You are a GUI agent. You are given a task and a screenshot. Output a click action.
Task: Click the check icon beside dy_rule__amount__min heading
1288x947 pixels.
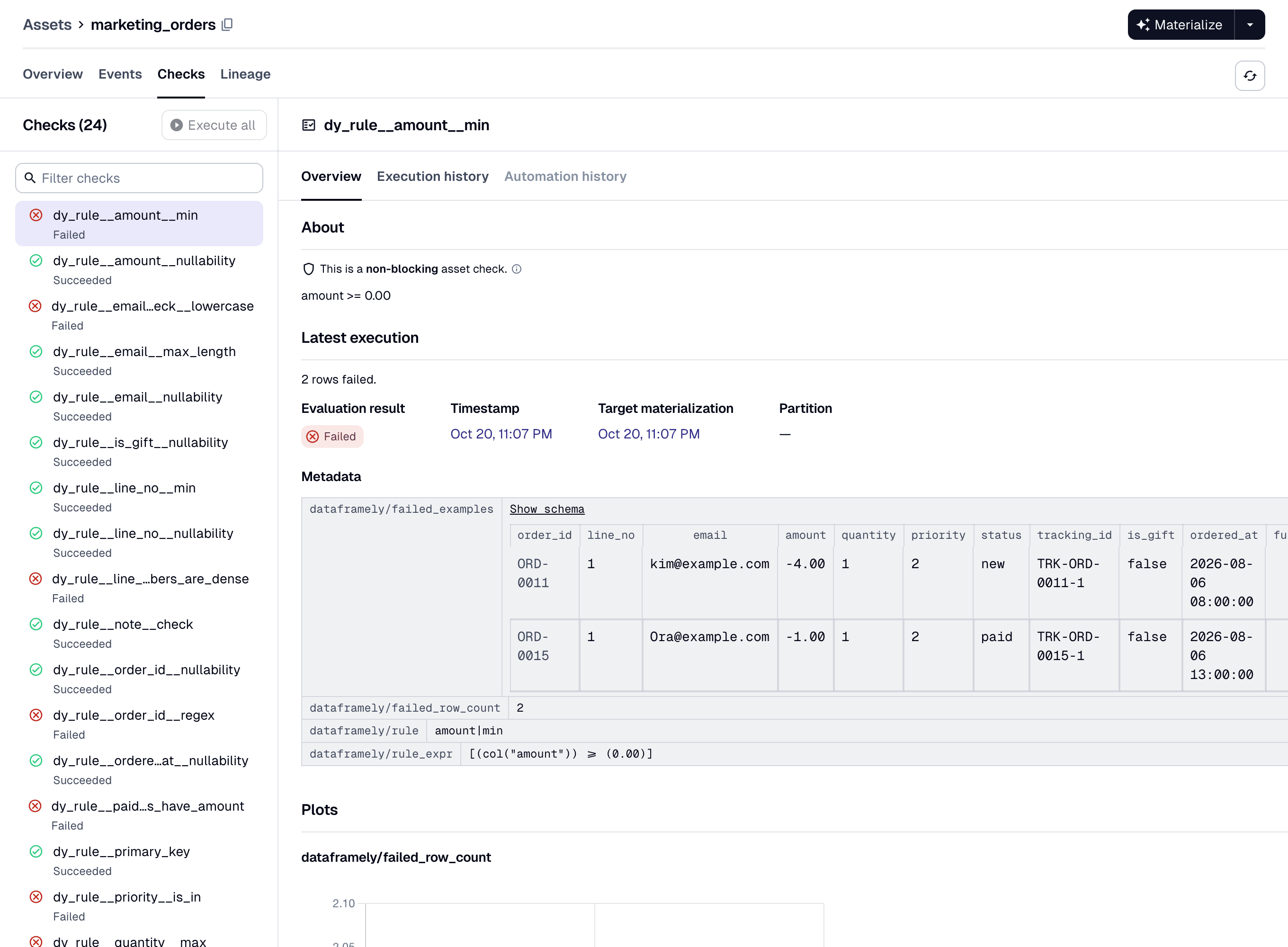coord(308,125)
